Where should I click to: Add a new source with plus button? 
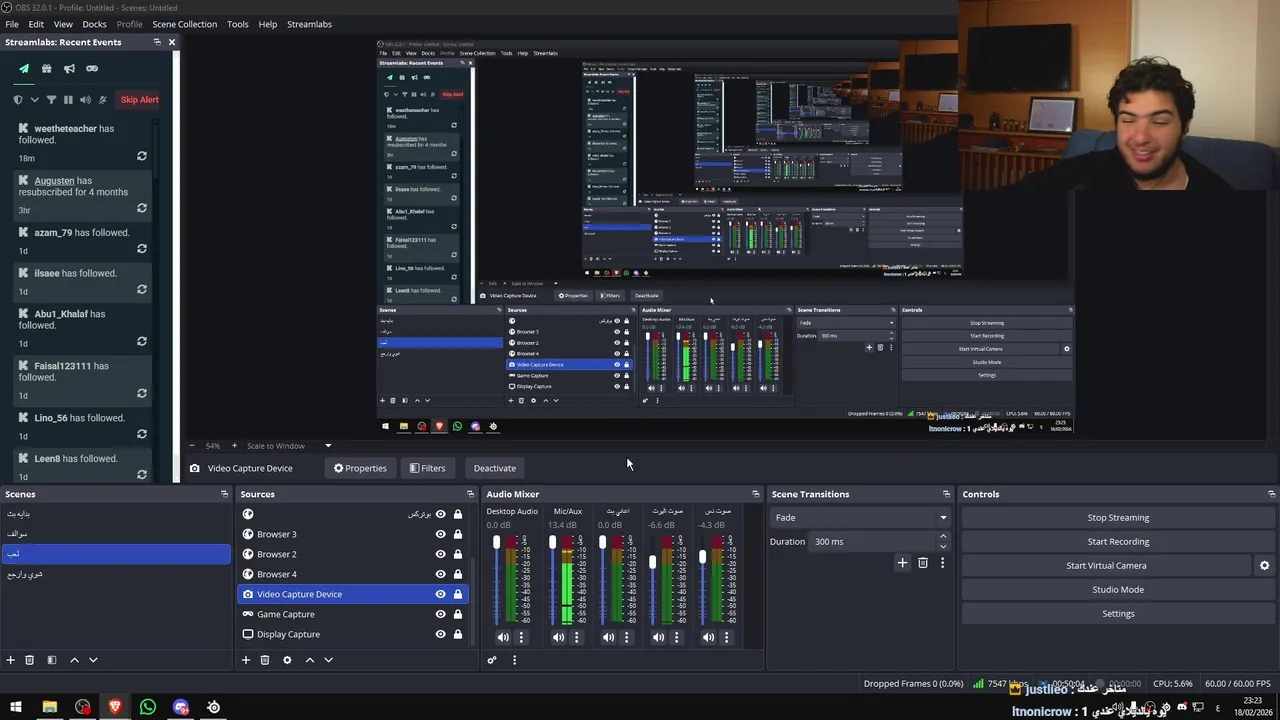246,660
